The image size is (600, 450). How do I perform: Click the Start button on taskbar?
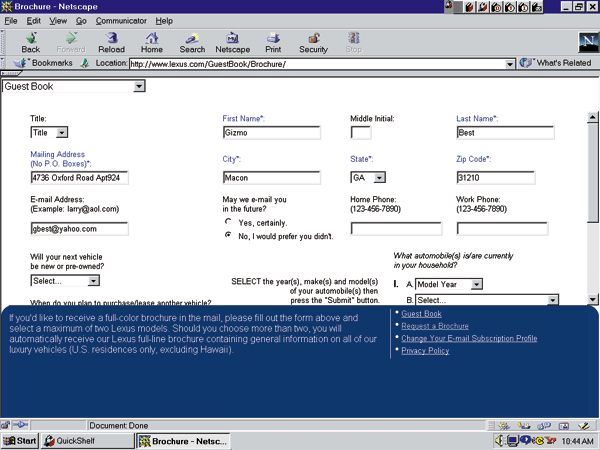coord(20,440)
